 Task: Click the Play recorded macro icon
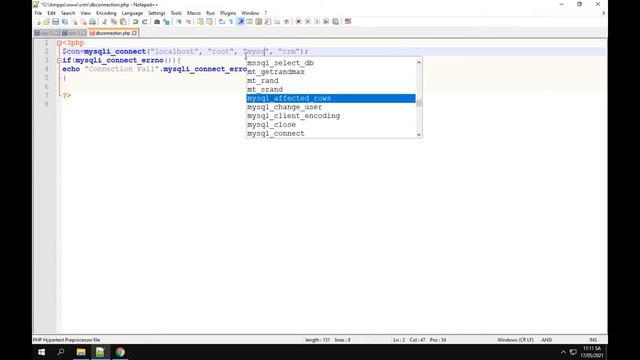click(317, 22)
